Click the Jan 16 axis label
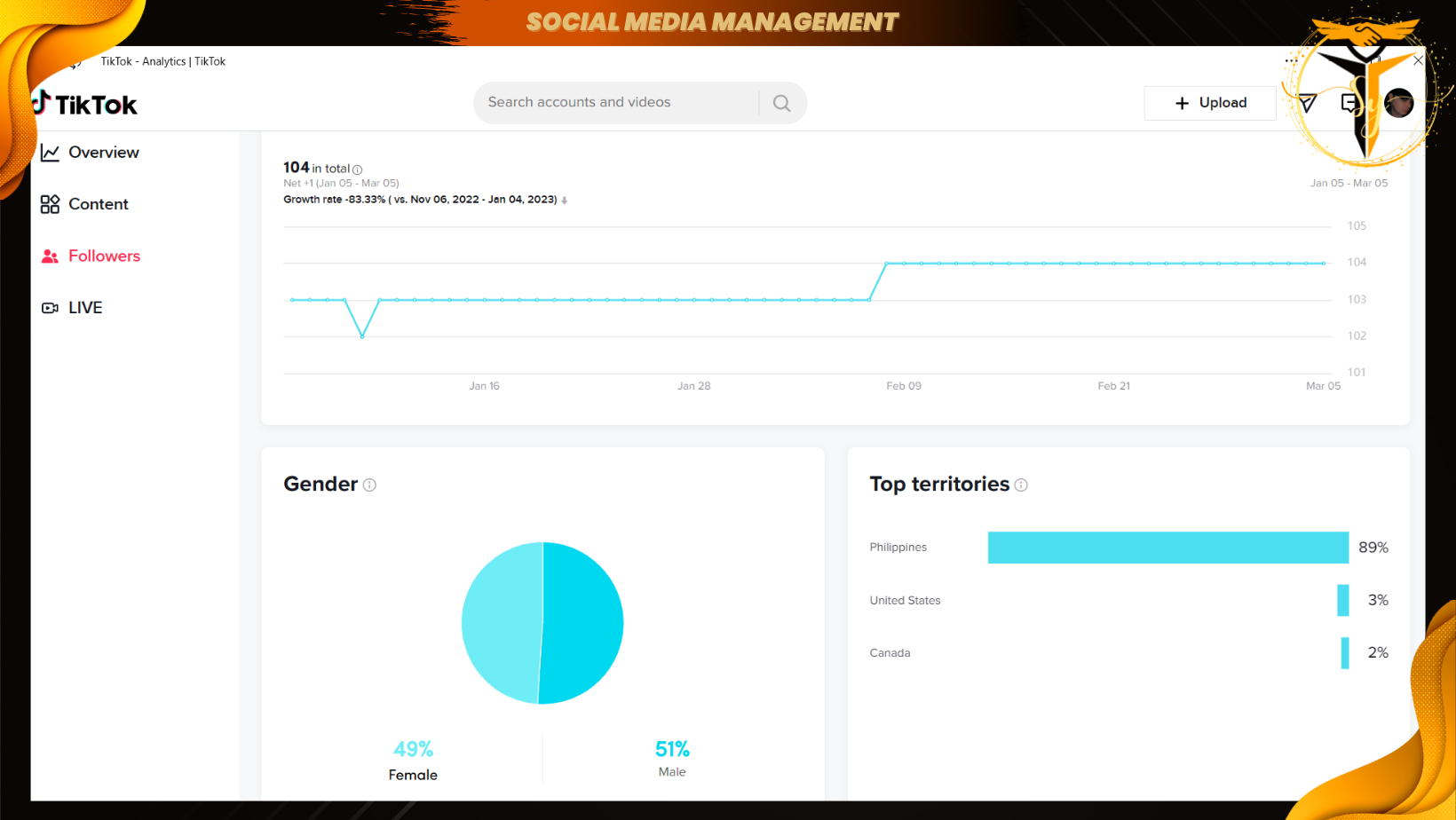 pyautogui.click(x=485, y=386)
